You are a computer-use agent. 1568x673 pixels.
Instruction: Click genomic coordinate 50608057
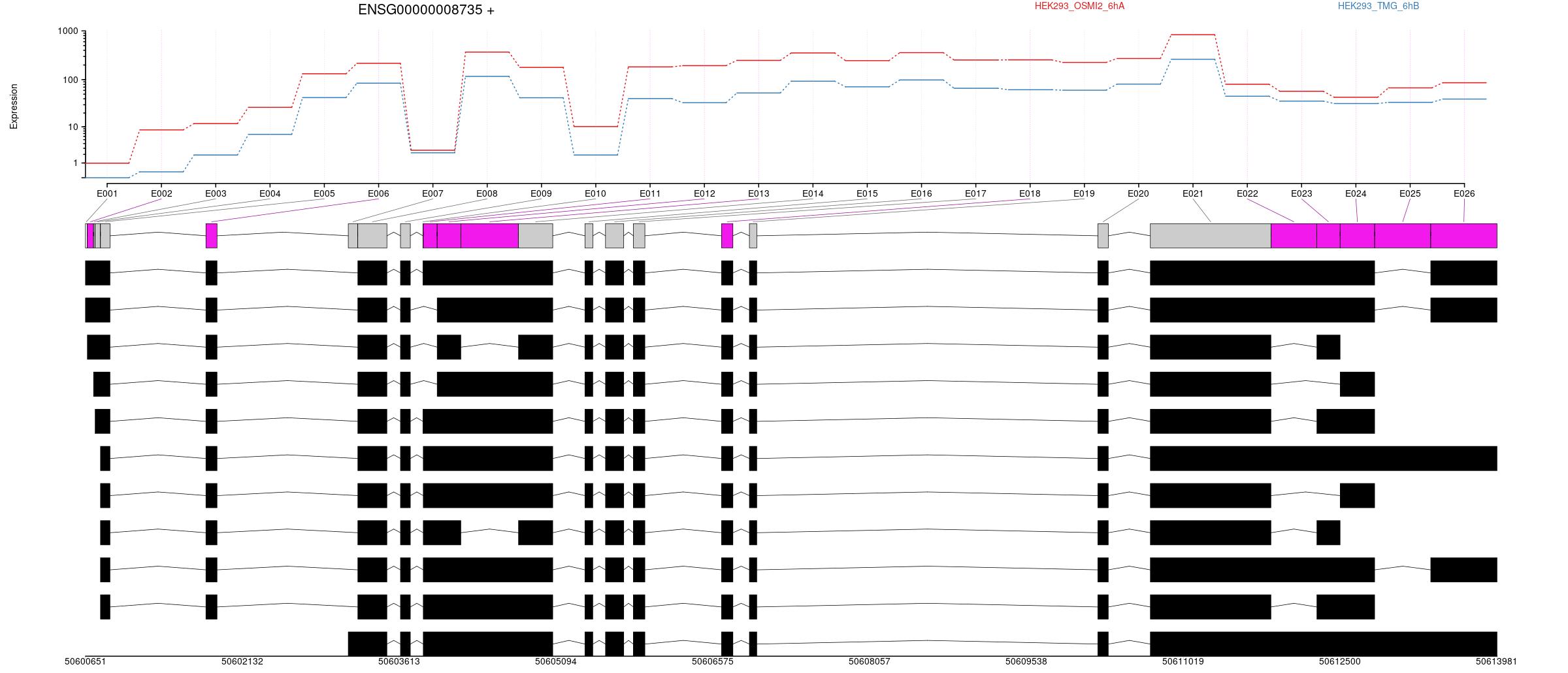tap(869, 661)
